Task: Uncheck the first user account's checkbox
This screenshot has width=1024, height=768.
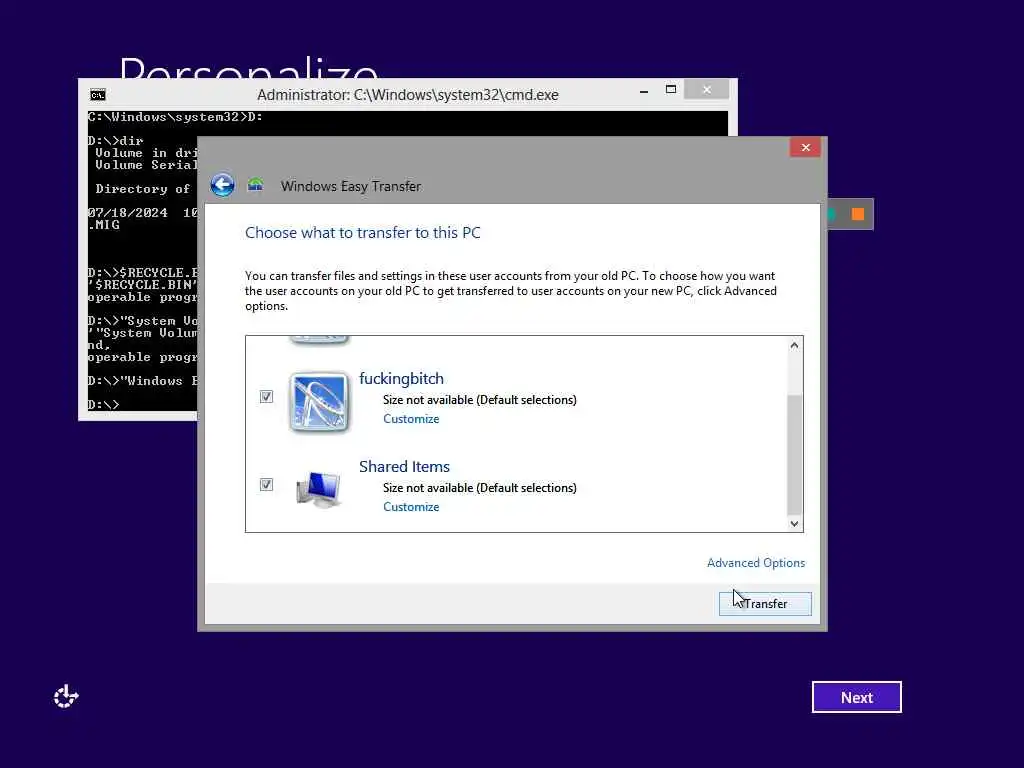Action: pyautogui.click(x=266, y=396)
